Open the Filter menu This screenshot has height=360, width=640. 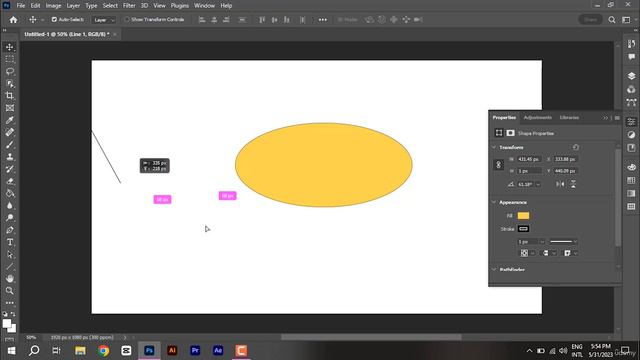click(129, 6)
